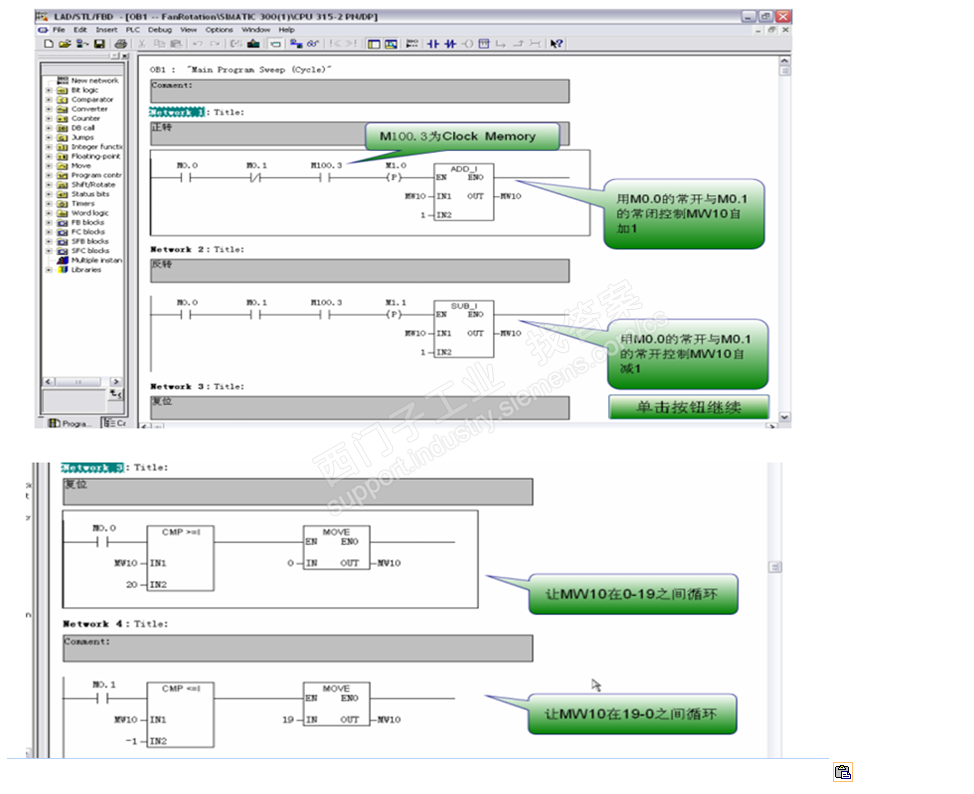Expand the Bit logic tree folder
This screenshot has height=794, width=974.
[x=49, y=90]
